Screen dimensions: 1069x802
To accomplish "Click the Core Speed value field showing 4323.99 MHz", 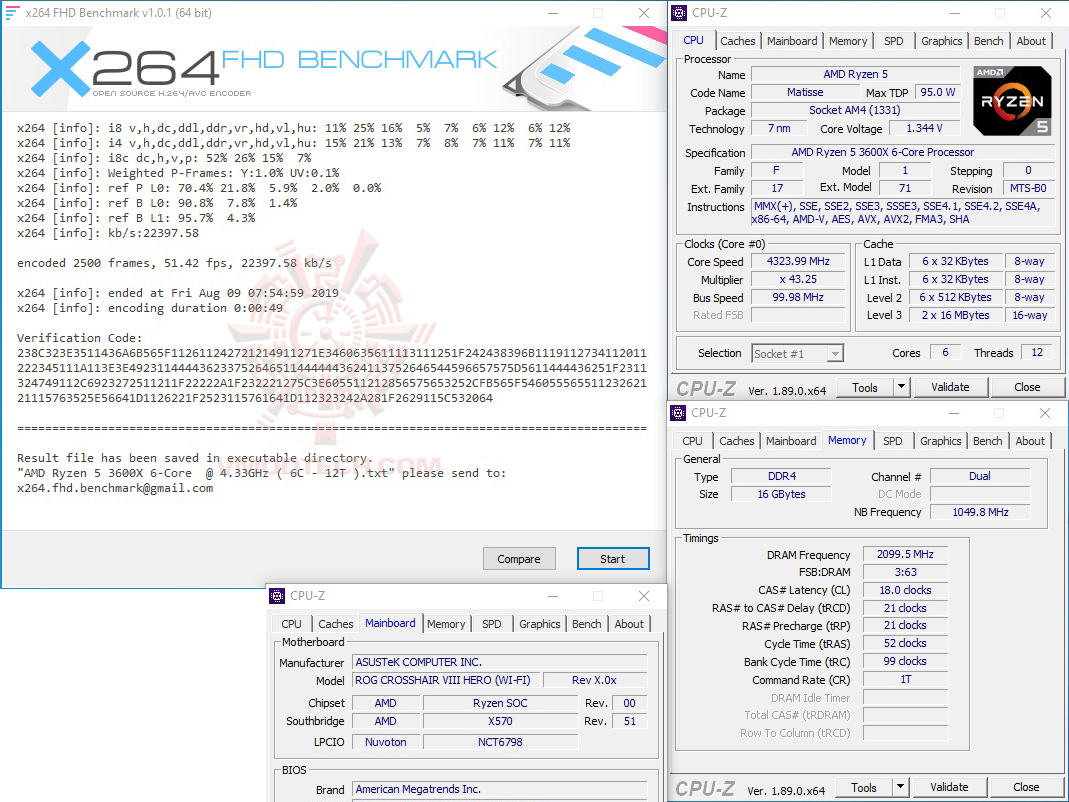I will click(798, 261).
